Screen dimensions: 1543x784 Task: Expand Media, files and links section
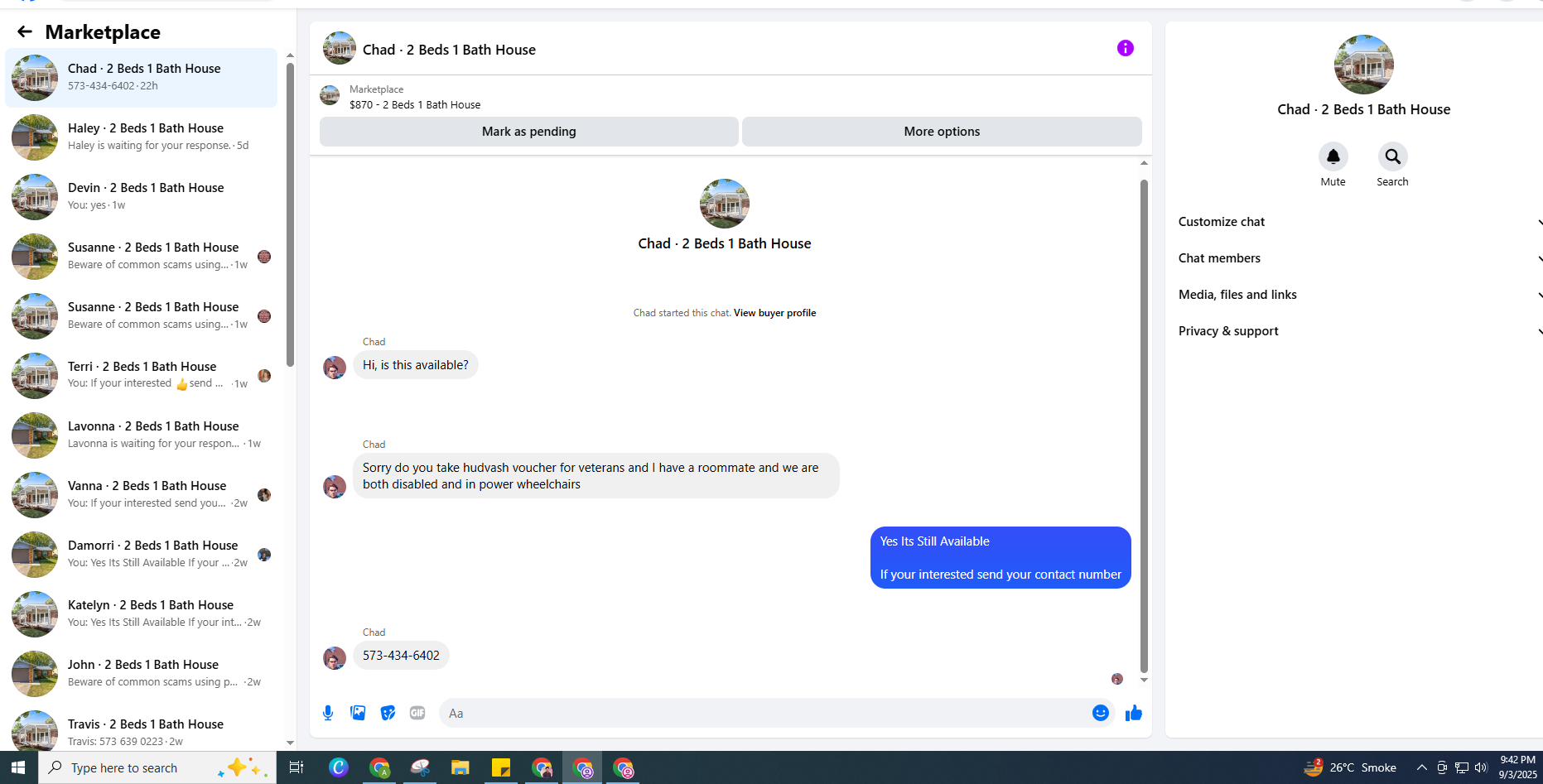point(1361,295)
